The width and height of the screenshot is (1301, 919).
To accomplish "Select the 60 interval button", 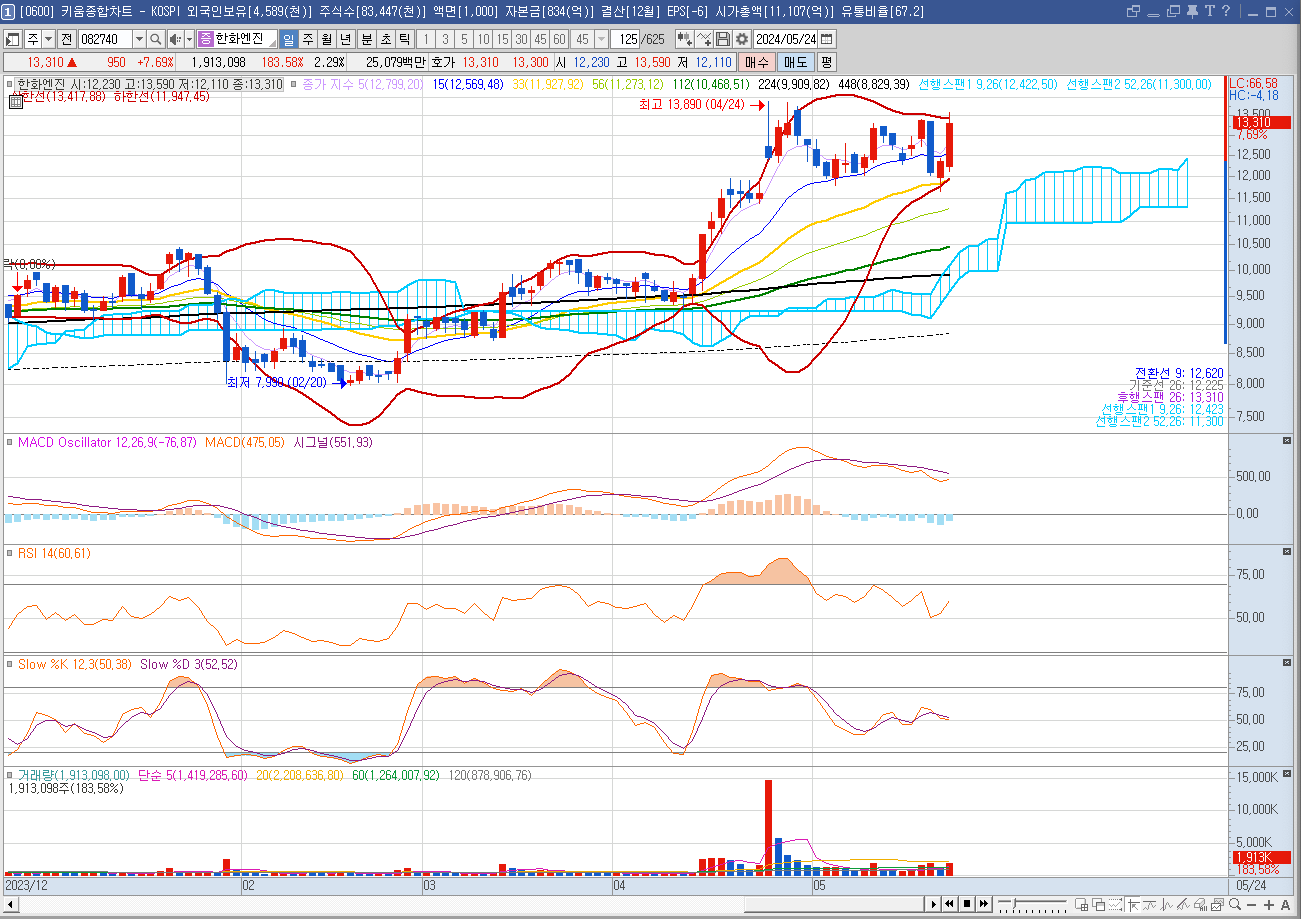I will click(x=559, y=39).
